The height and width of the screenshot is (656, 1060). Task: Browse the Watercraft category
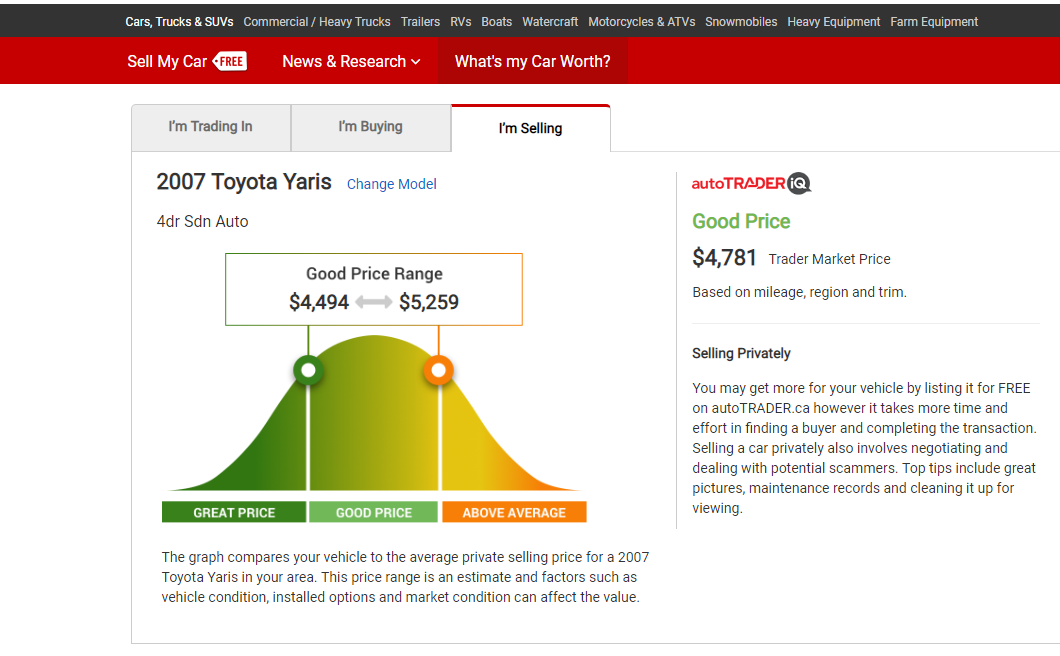[x=550, y=22]
